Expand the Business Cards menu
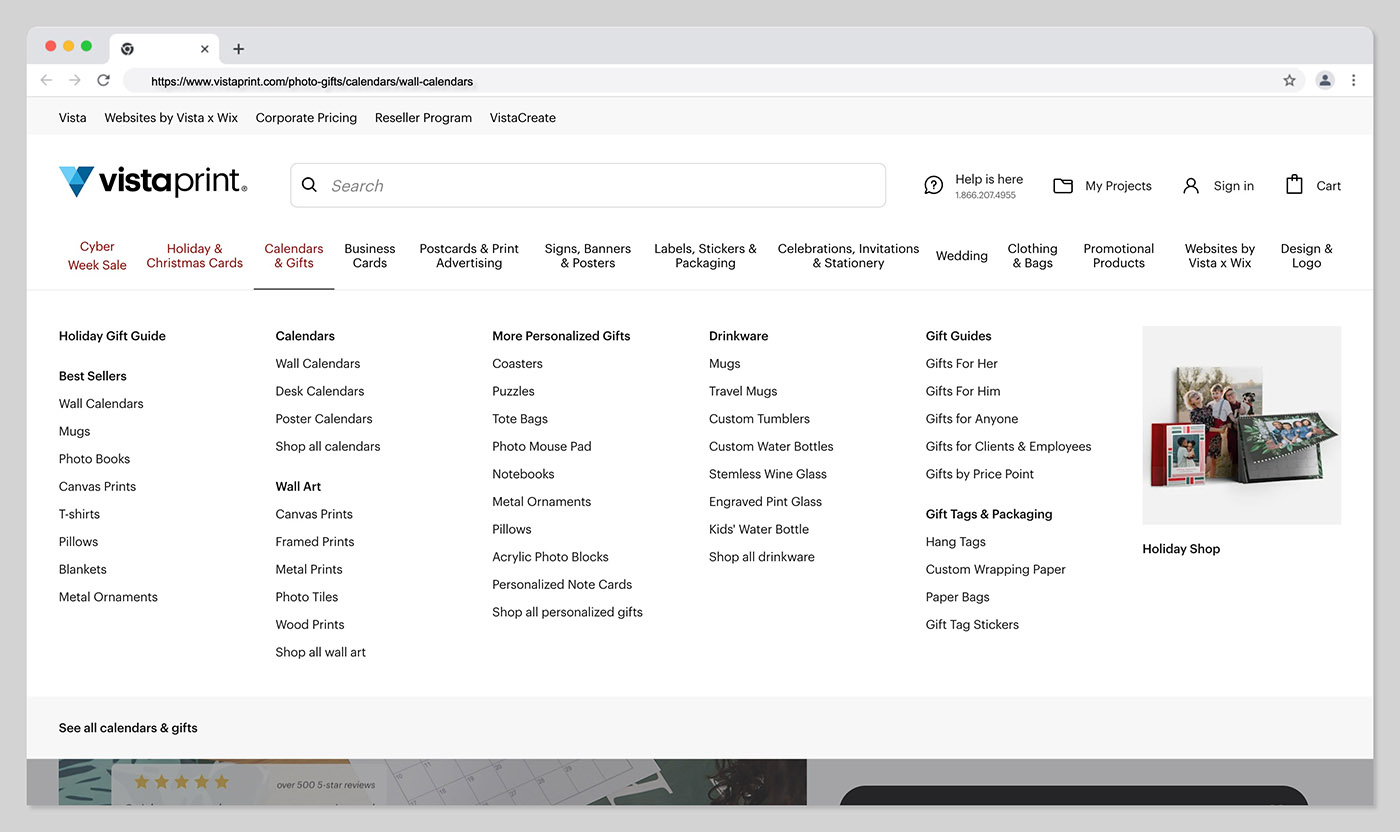 click(369, 256)
